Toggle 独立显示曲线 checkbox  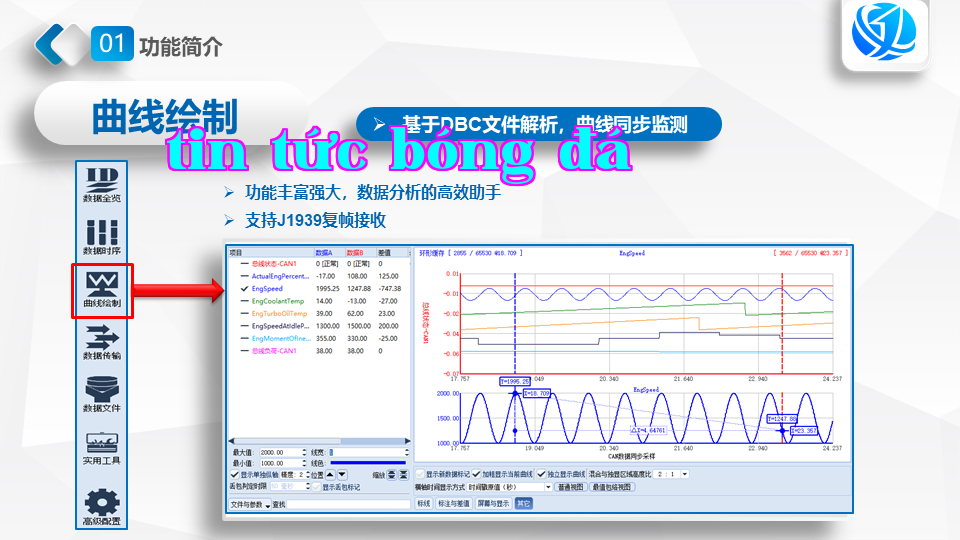(x=541, y=474)
